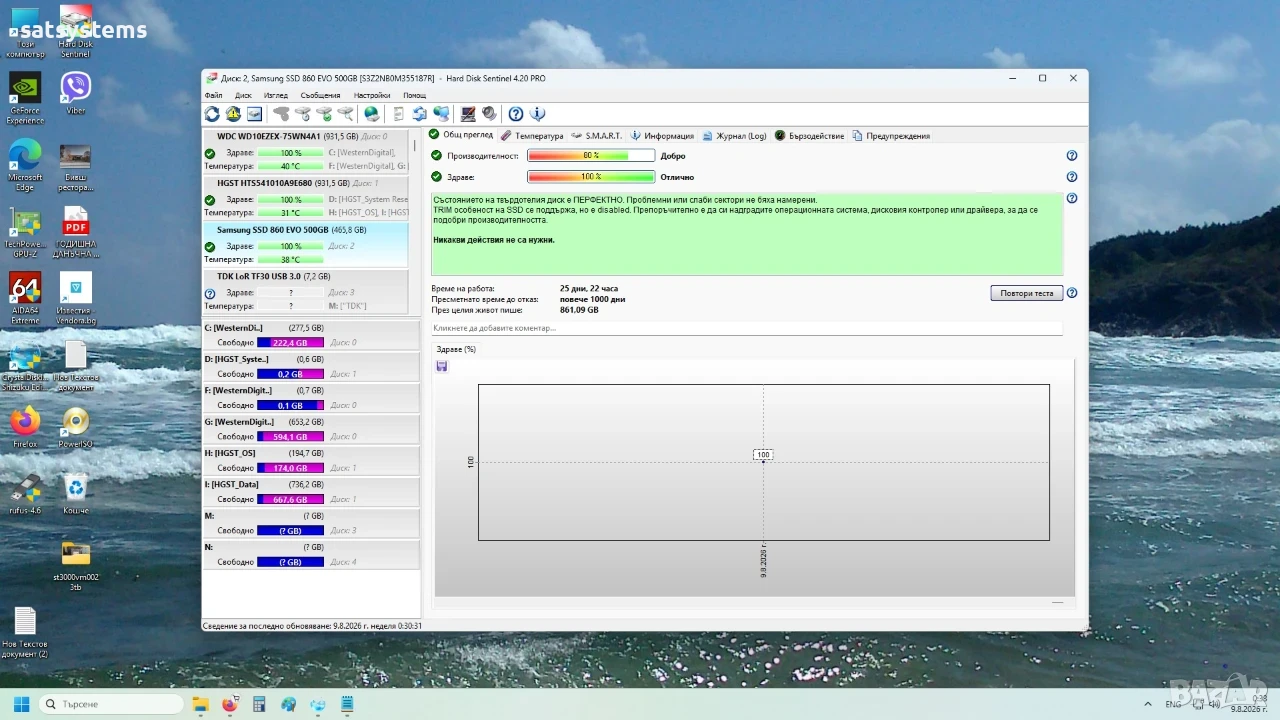Click the globe toolbar icon
The height and width of the screenshot is (720, 1280).
[372, 114]
